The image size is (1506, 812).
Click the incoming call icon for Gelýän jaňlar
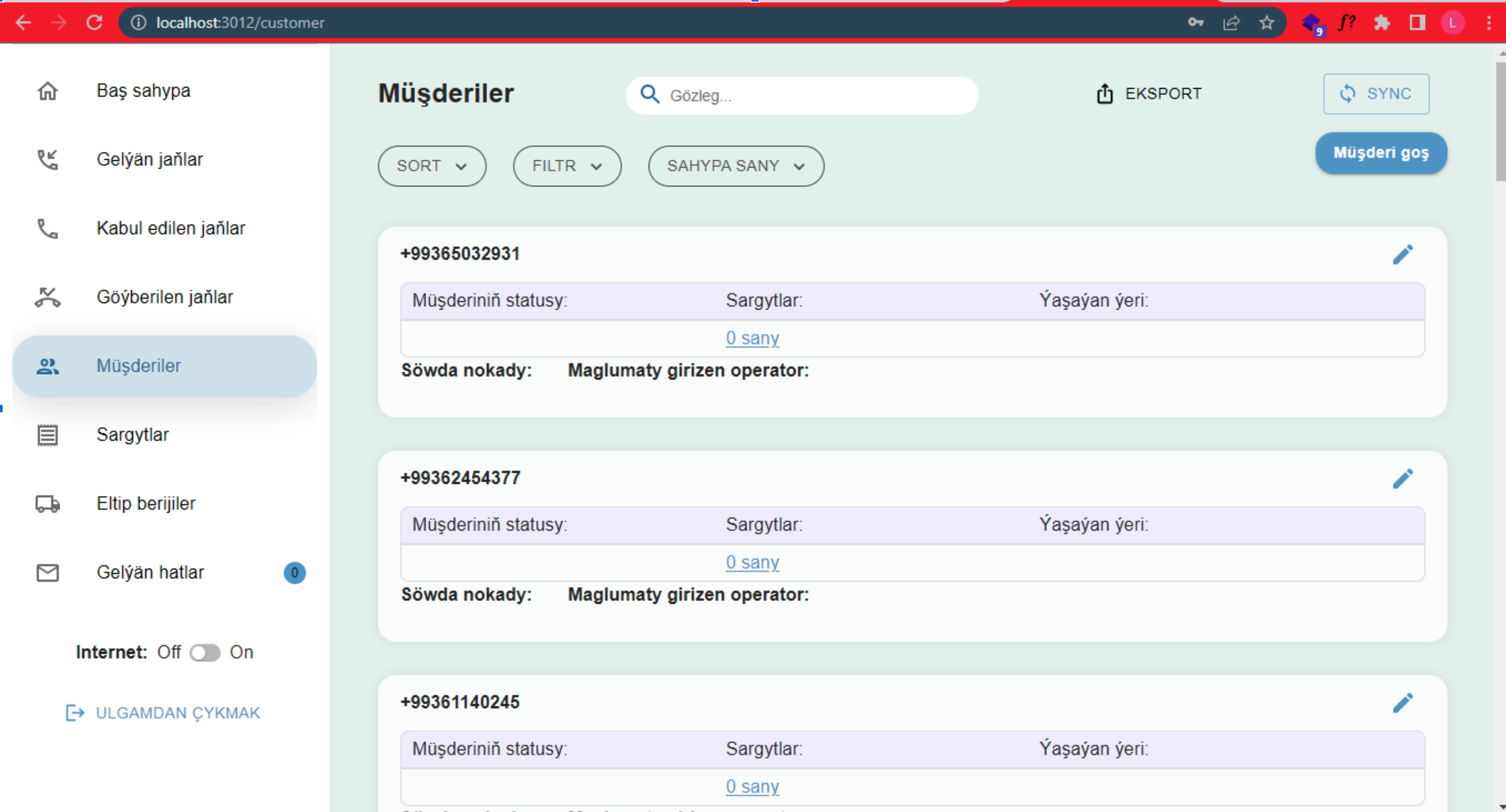point(47,160)
